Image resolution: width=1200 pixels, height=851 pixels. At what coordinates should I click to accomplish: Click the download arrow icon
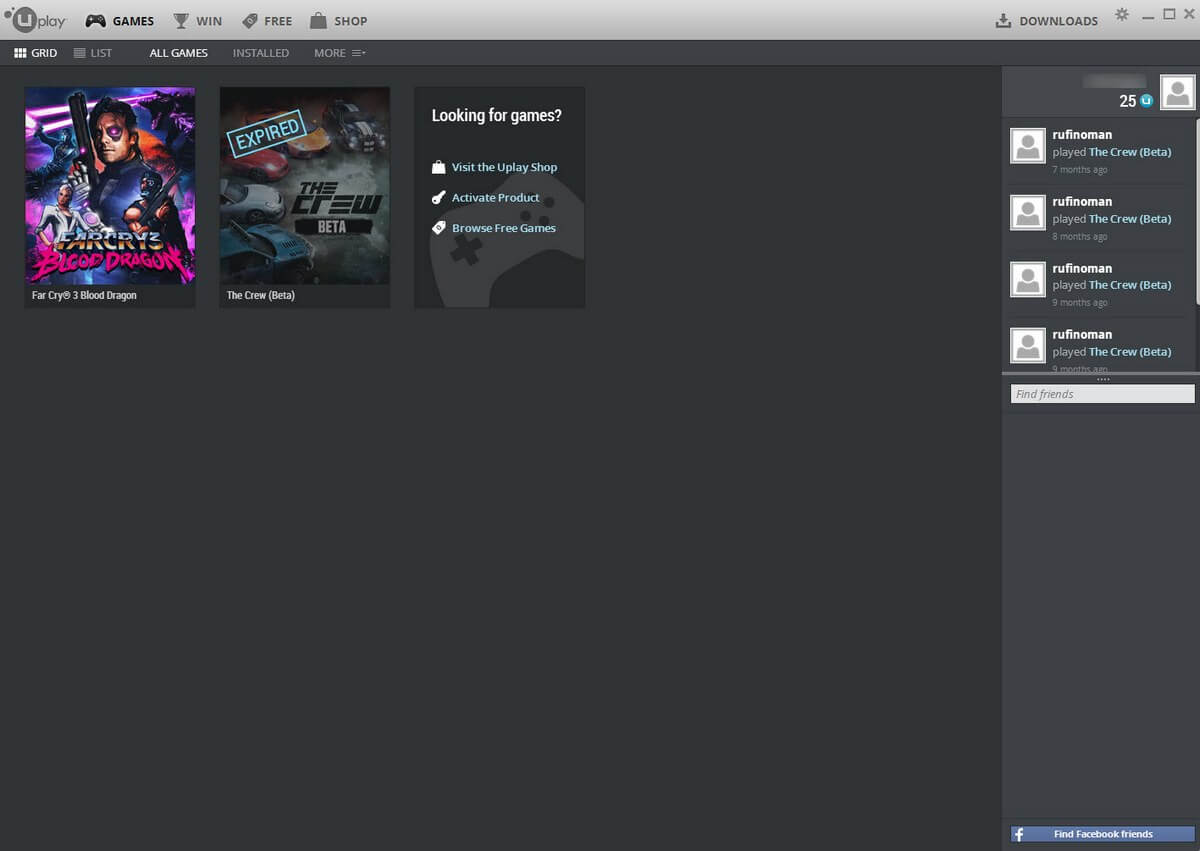point(1003,21)
